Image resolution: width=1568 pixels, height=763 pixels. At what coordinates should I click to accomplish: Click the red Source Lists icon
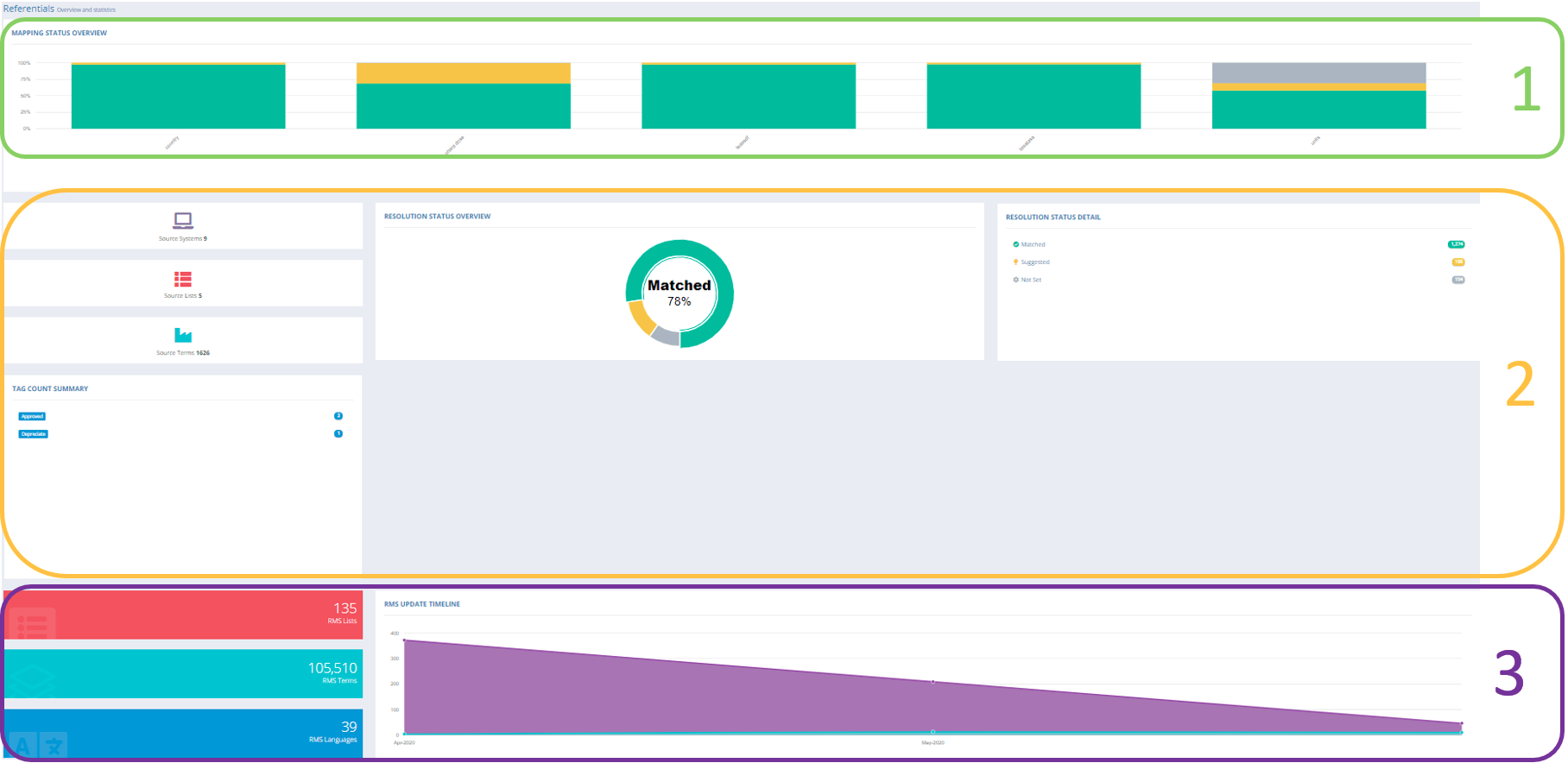point(183,279)
